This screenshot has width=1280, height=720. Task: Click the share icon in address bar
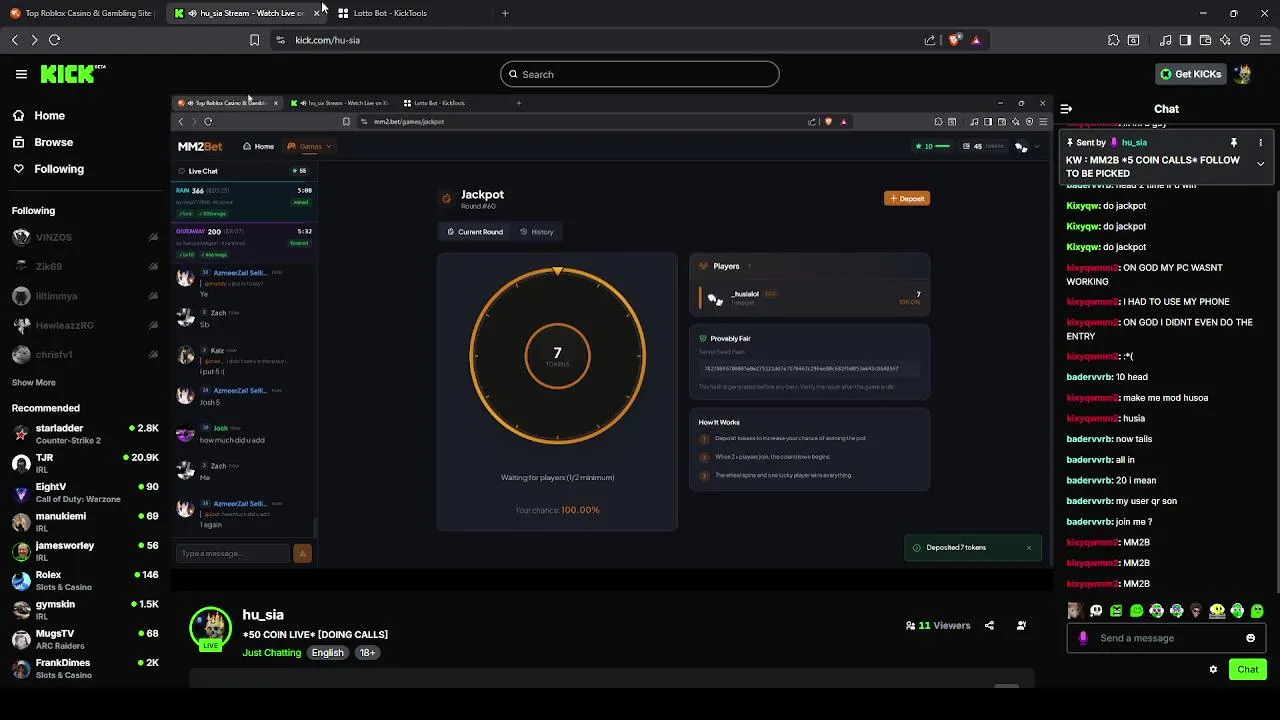(x=930, y=40)
